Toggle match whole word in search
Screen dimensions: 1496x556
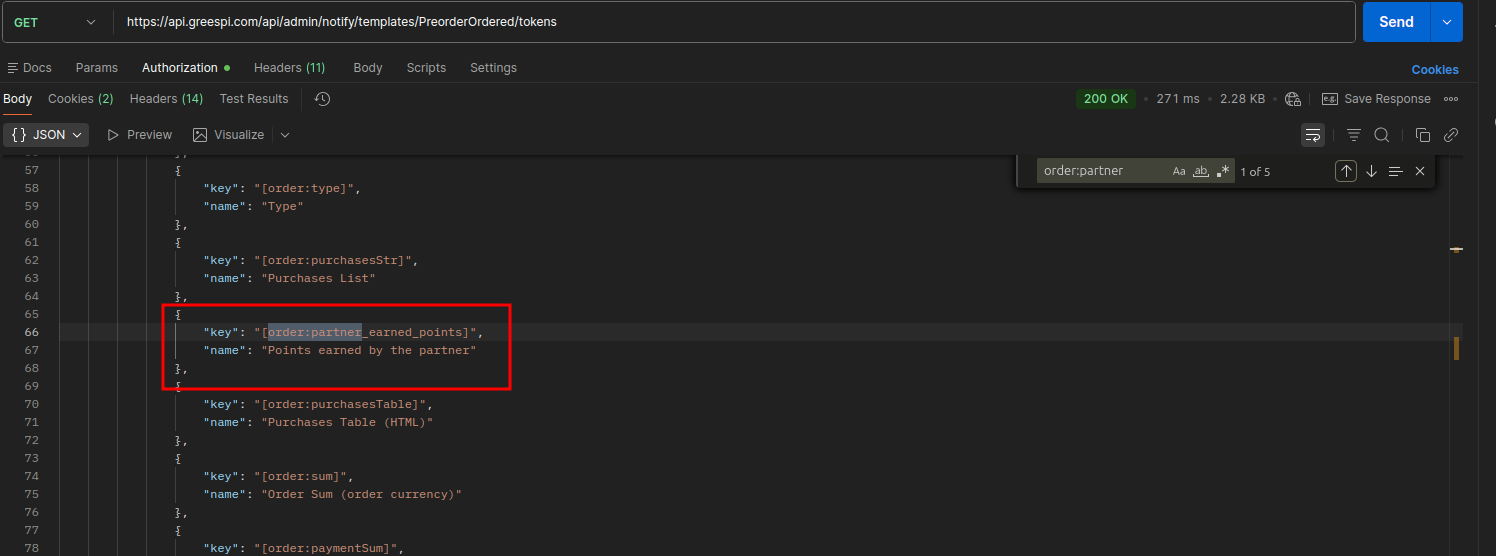coord(1202,171)
